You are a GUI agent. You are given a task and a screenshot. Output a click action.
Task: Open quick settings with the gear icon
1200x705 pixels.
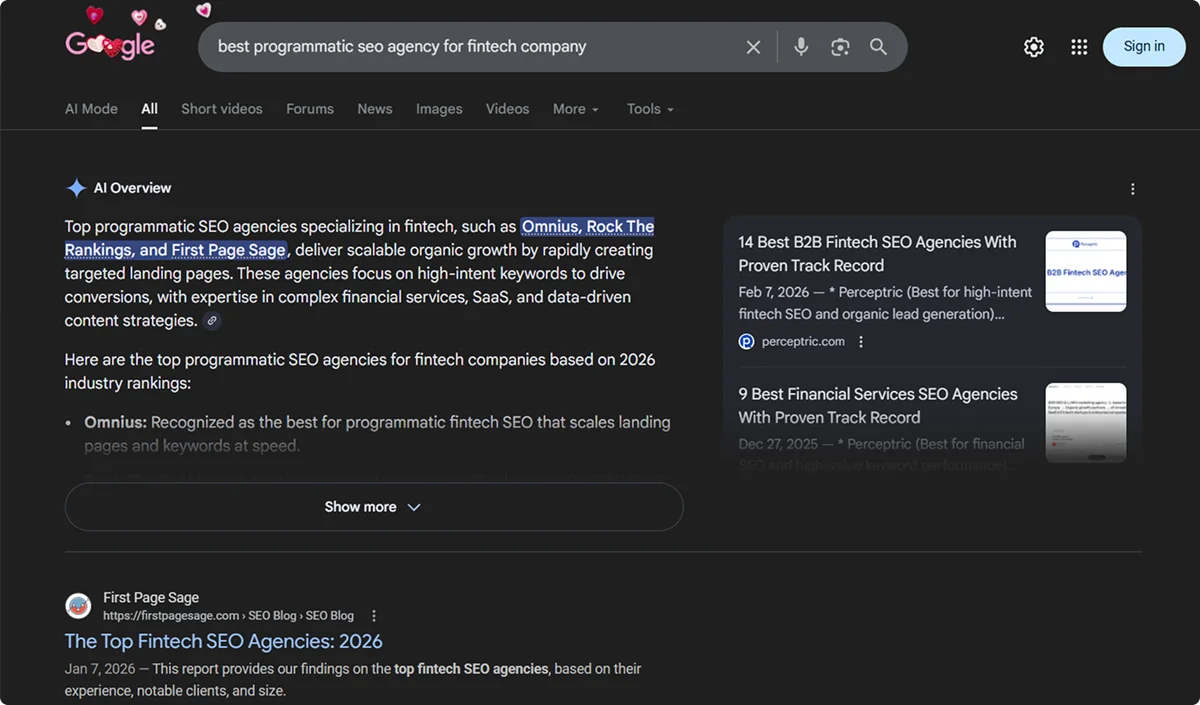point(1033,46)
